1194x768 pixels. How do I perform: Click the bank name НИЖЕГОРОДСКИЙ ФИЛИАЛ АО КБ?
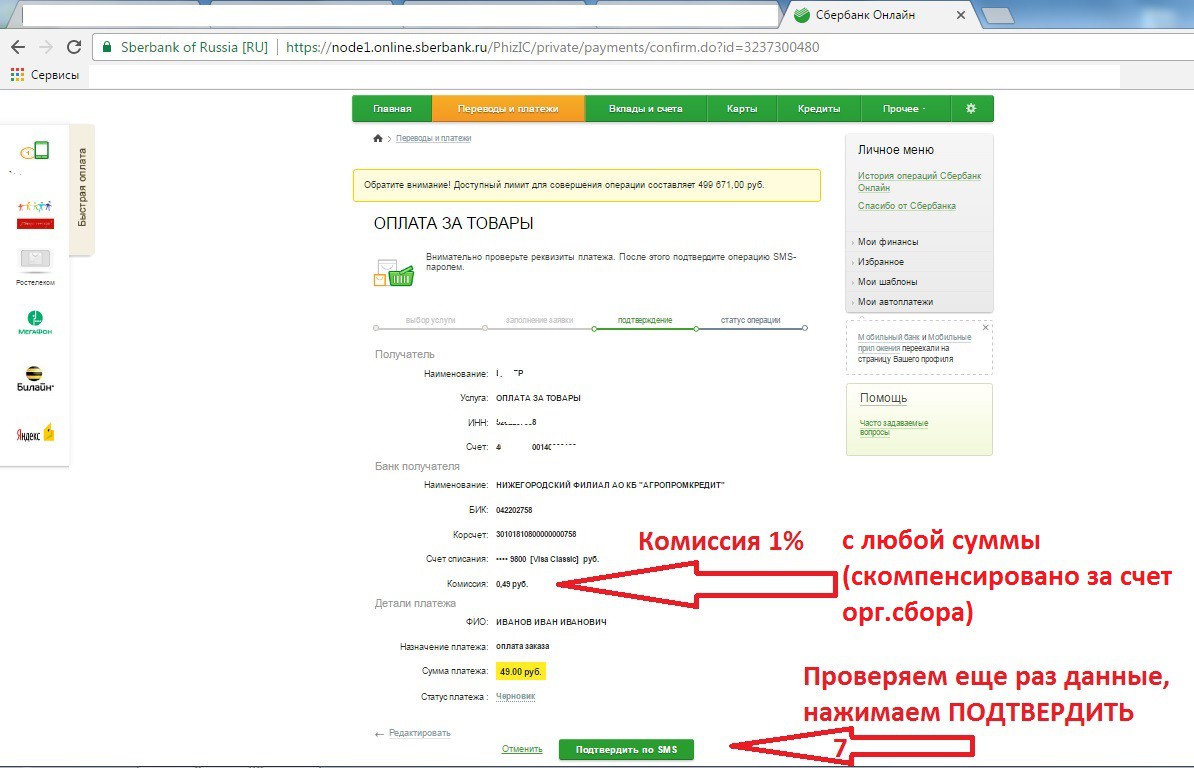pos(610,485)
